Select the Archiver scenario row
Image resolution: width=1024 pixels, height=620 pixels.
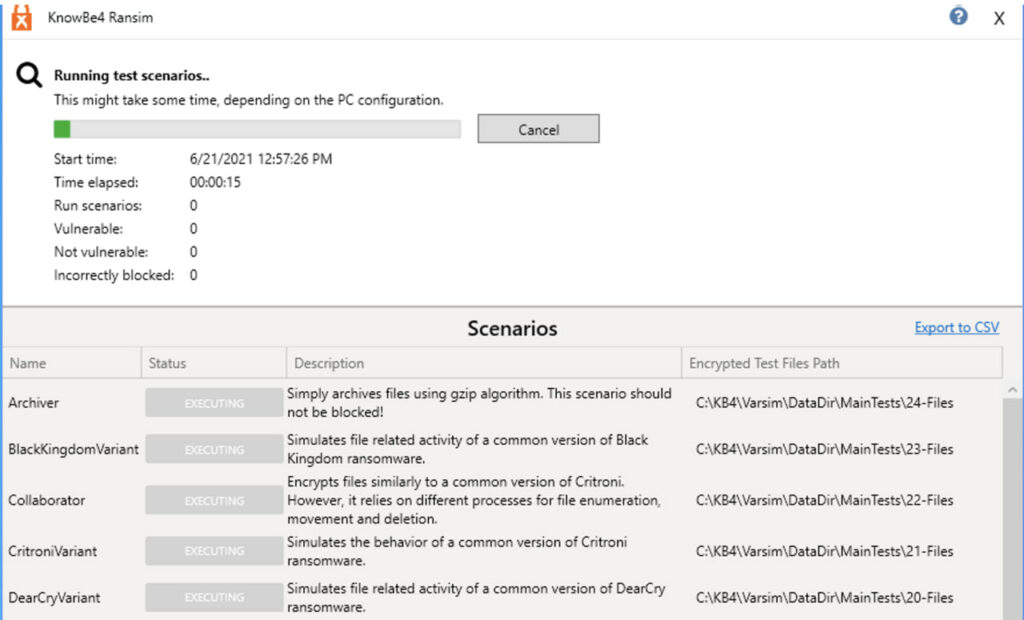[x=503, y=403]
